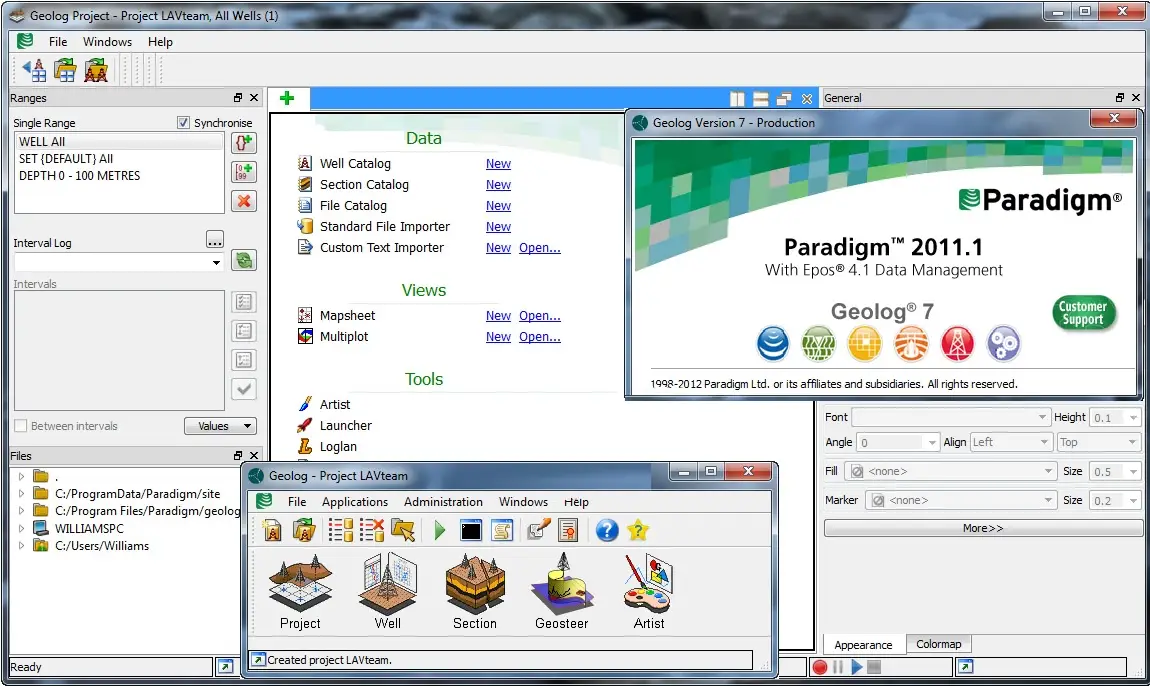Click the yellow star favorites icon

pyautogui.click(x=638, y=530)
